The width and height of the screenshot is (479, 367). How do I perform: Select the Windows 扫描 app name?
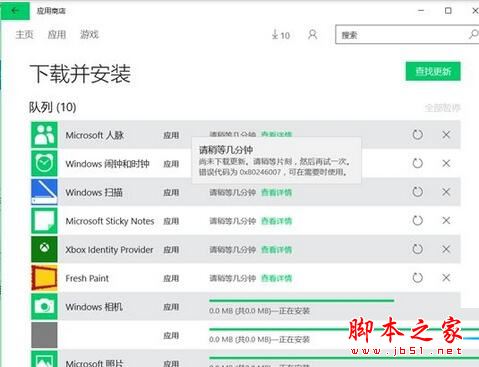94,192
